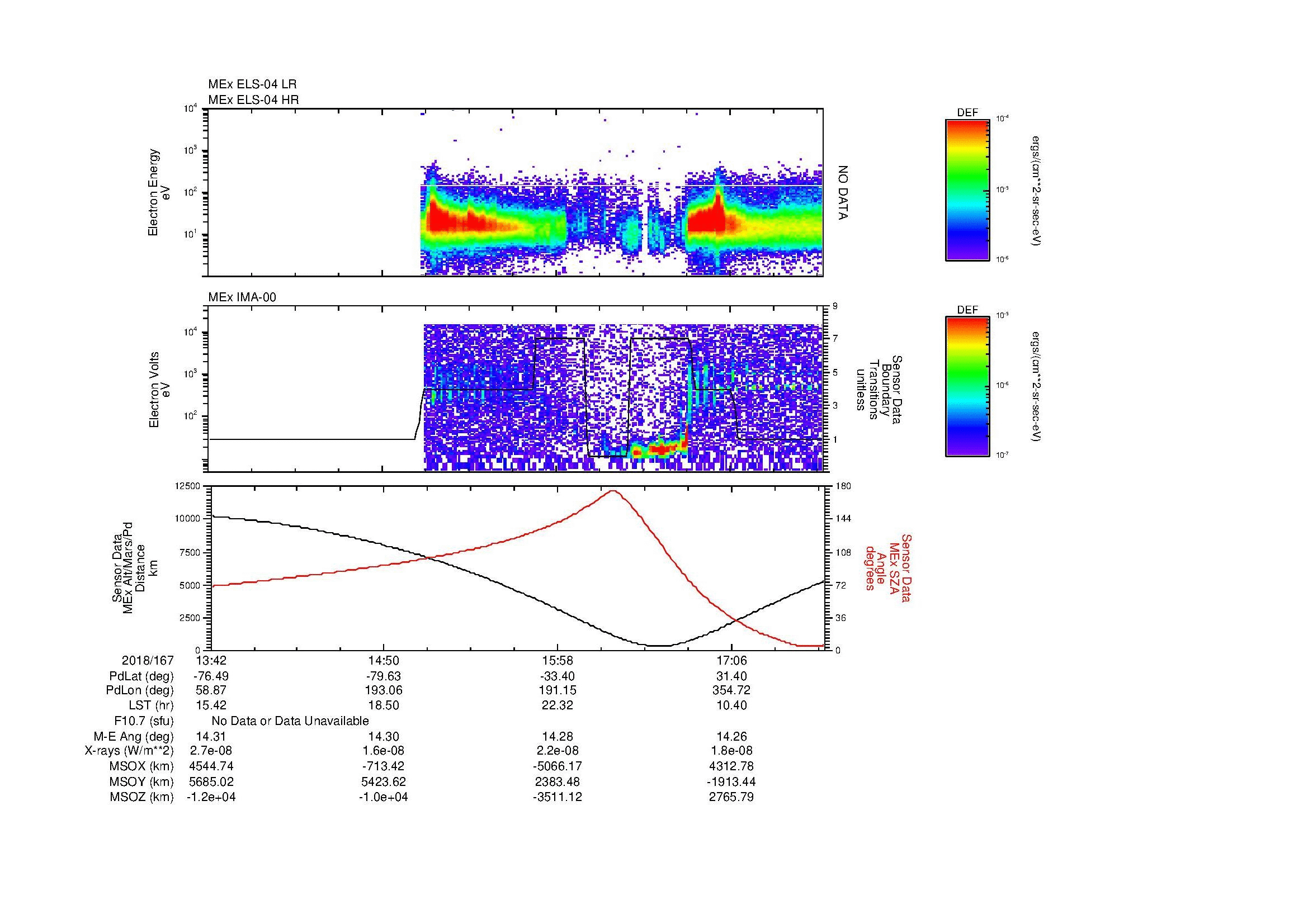Click the 'MEx ELS-04 HR' panel title
1308x924 pixels.
(253, 99)
